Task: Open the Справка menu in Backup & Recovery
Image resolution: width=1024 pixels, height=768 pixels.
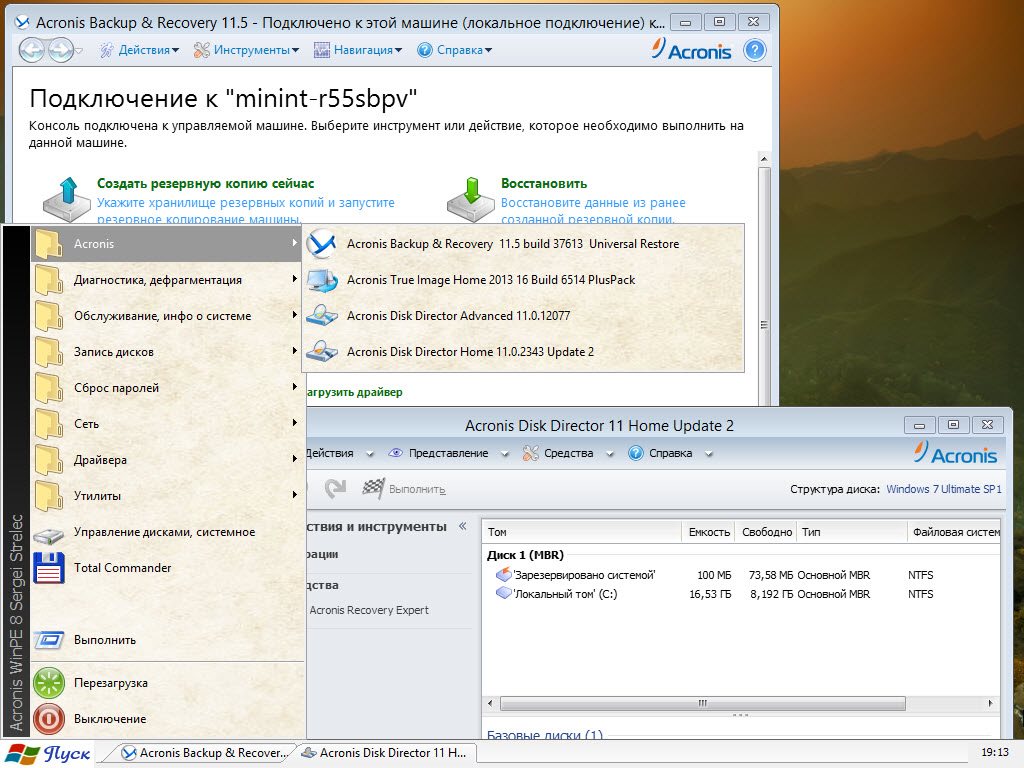Action: point(455,50)
